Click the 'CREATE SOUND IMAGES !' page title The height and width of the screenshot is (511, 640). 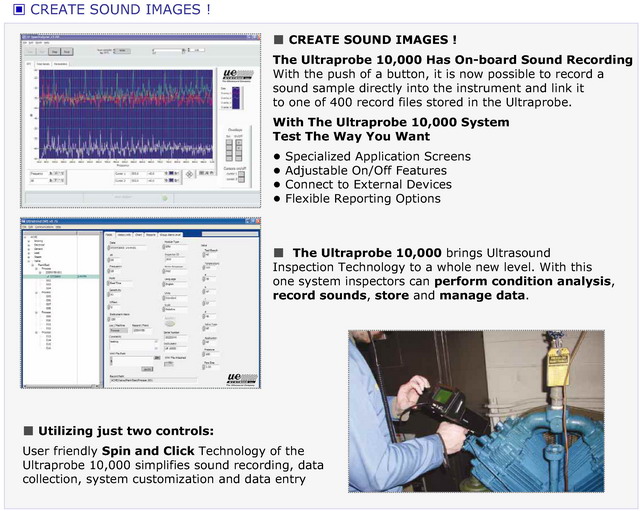tap(120, 9)
